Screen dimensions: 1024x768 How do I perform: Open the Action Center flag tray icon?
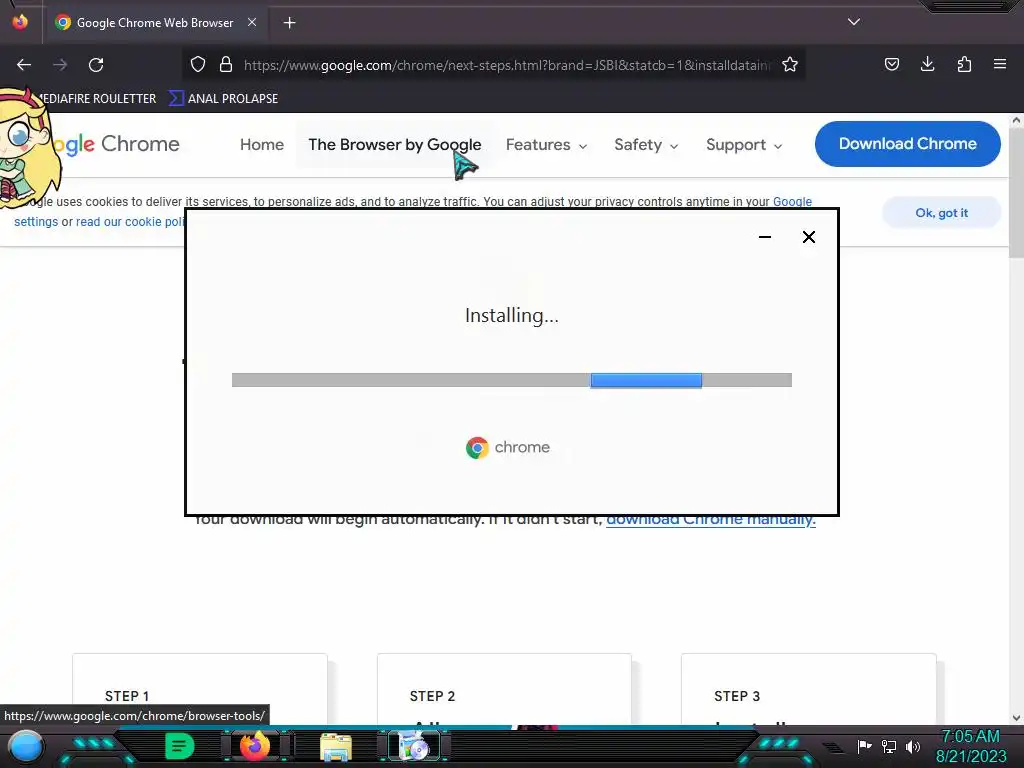(x=864, y=746)
